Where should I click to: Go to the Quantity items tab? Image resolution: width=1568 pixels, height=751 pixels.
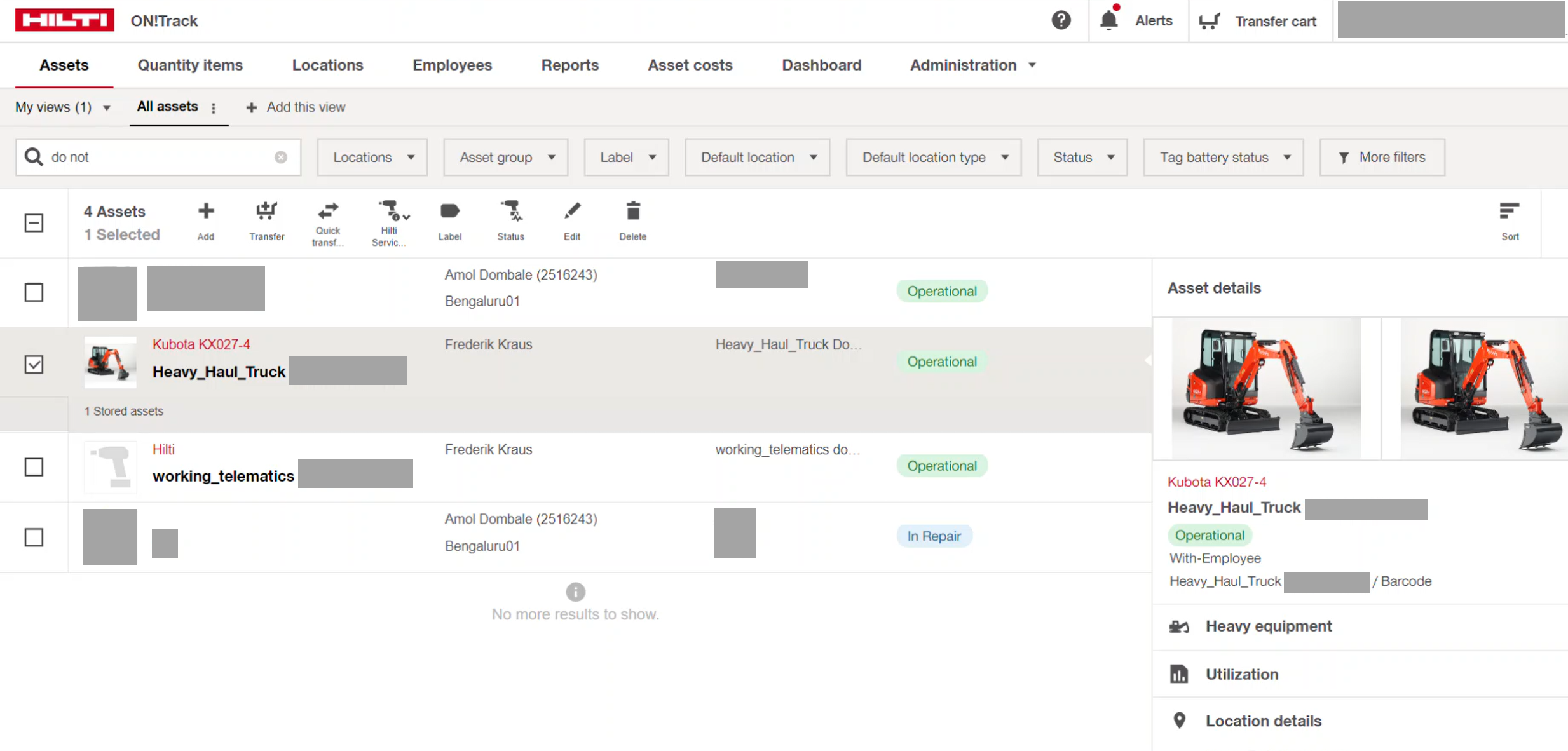(x=190, y=65)
